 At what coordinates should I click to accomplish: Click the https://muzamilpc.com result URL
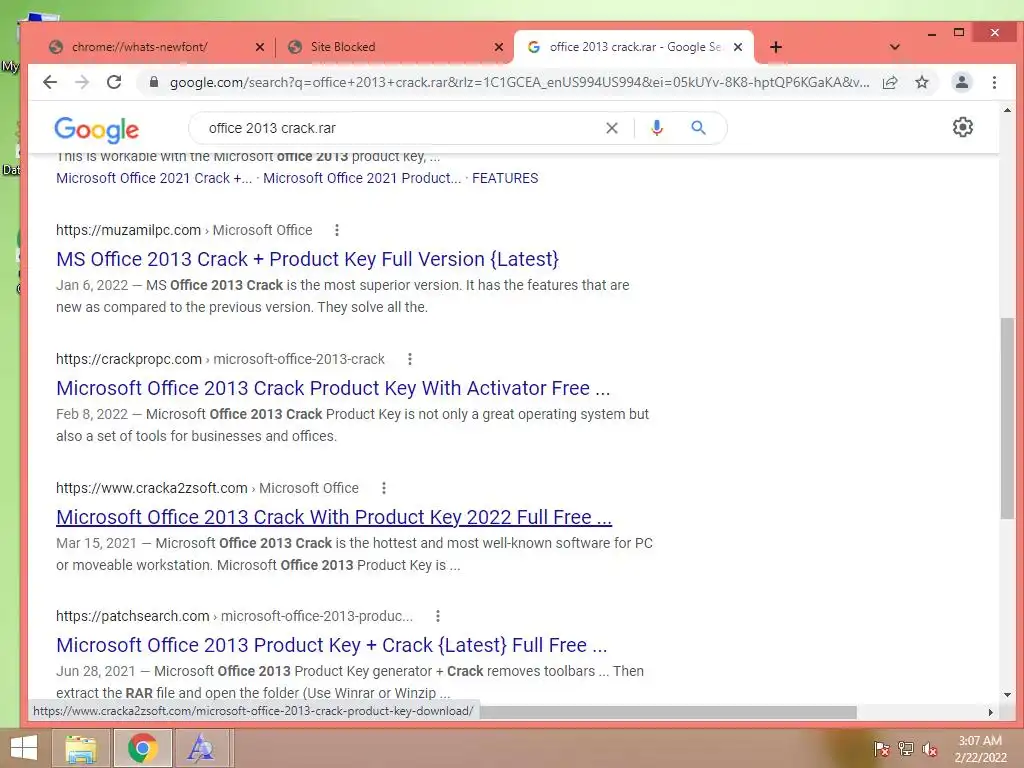pos(128,230)
